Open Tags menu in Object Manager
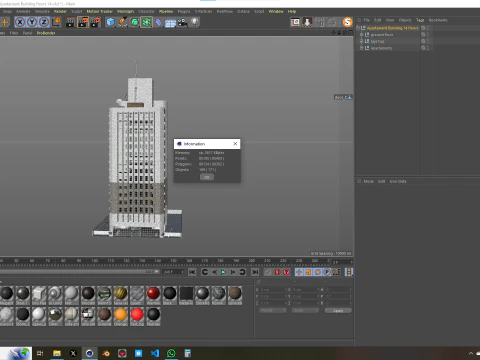The width and height of the screenshot is (480, 360). pos(420,20)
